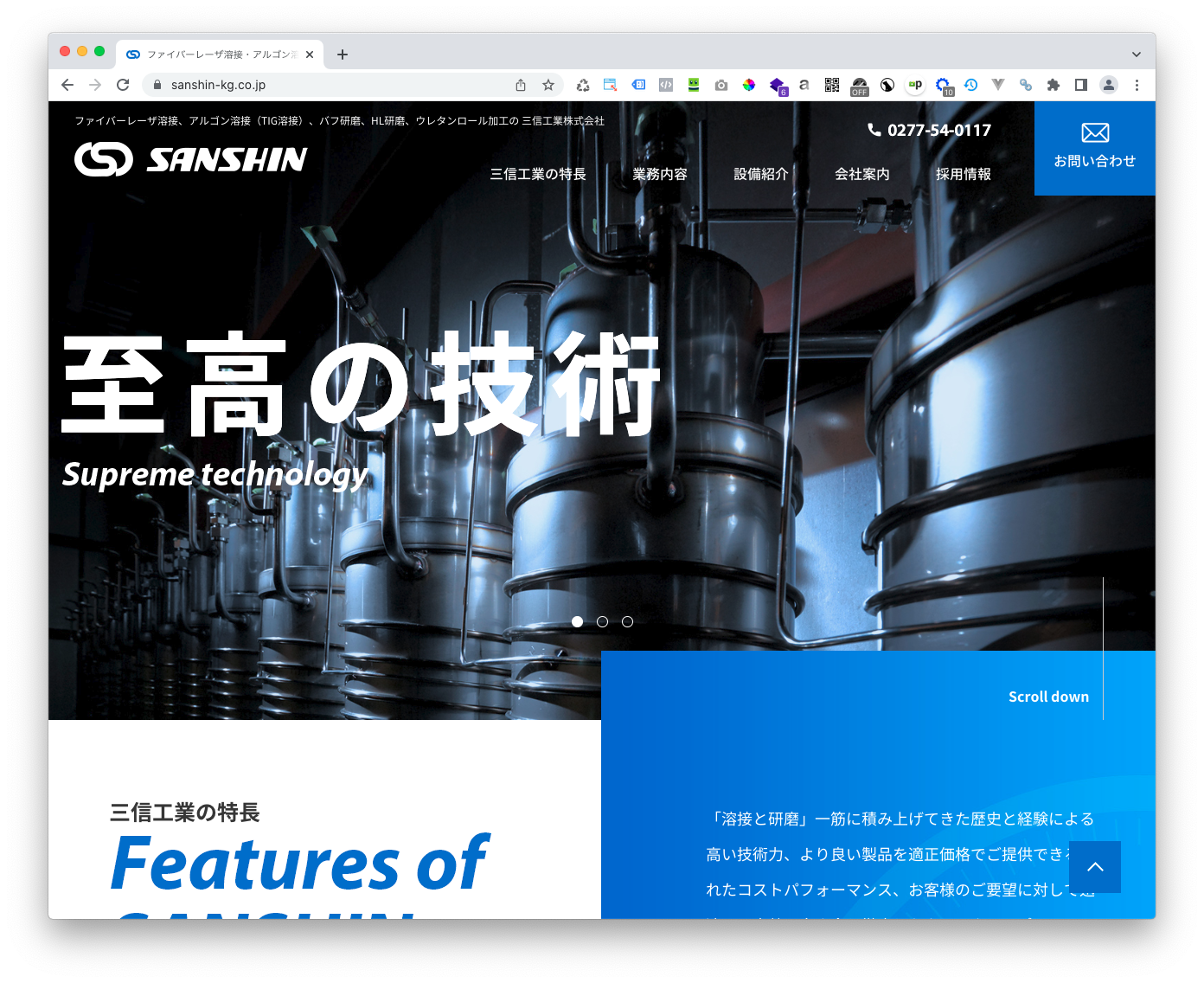
Task: Expand the tab search chevron
Action: (1136, 55)
